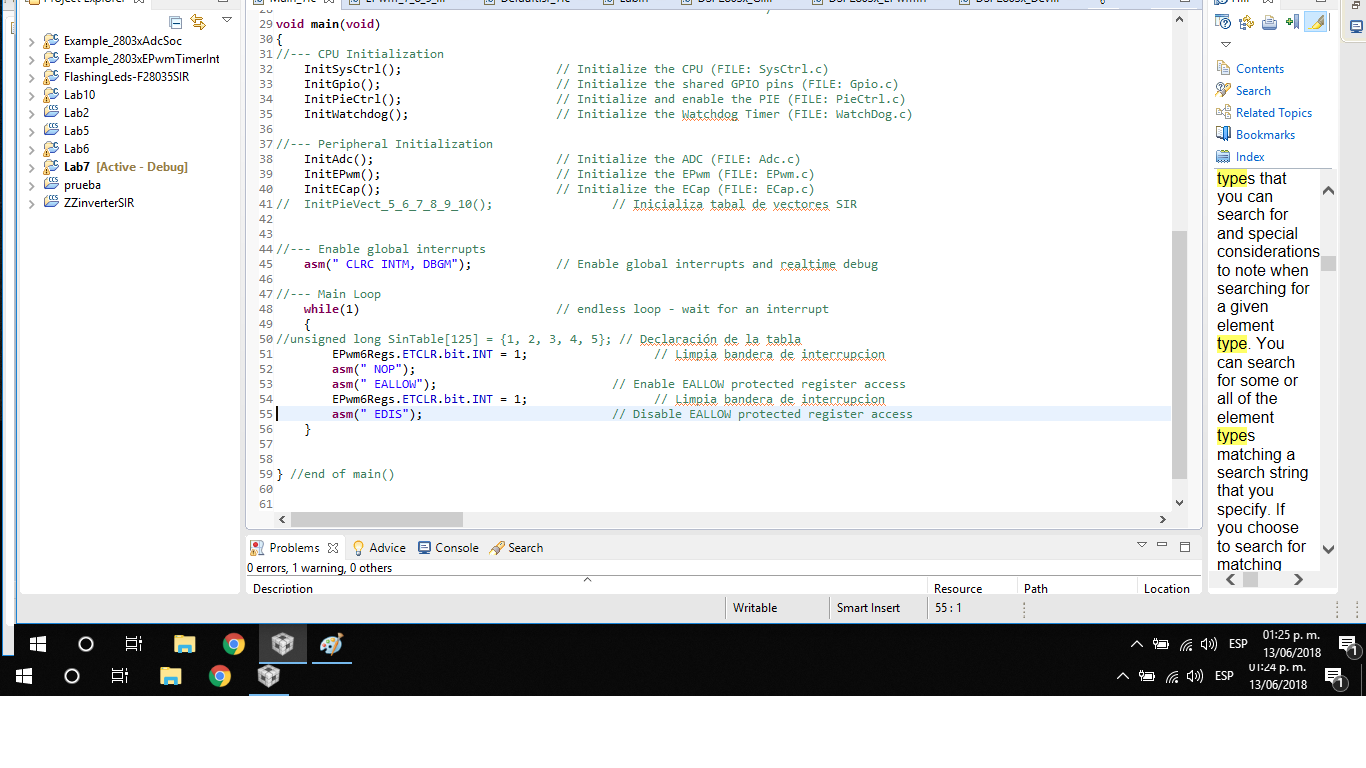
Task: Open File Explorer in the taskbar containing Paint
Action: click(185, 644)
